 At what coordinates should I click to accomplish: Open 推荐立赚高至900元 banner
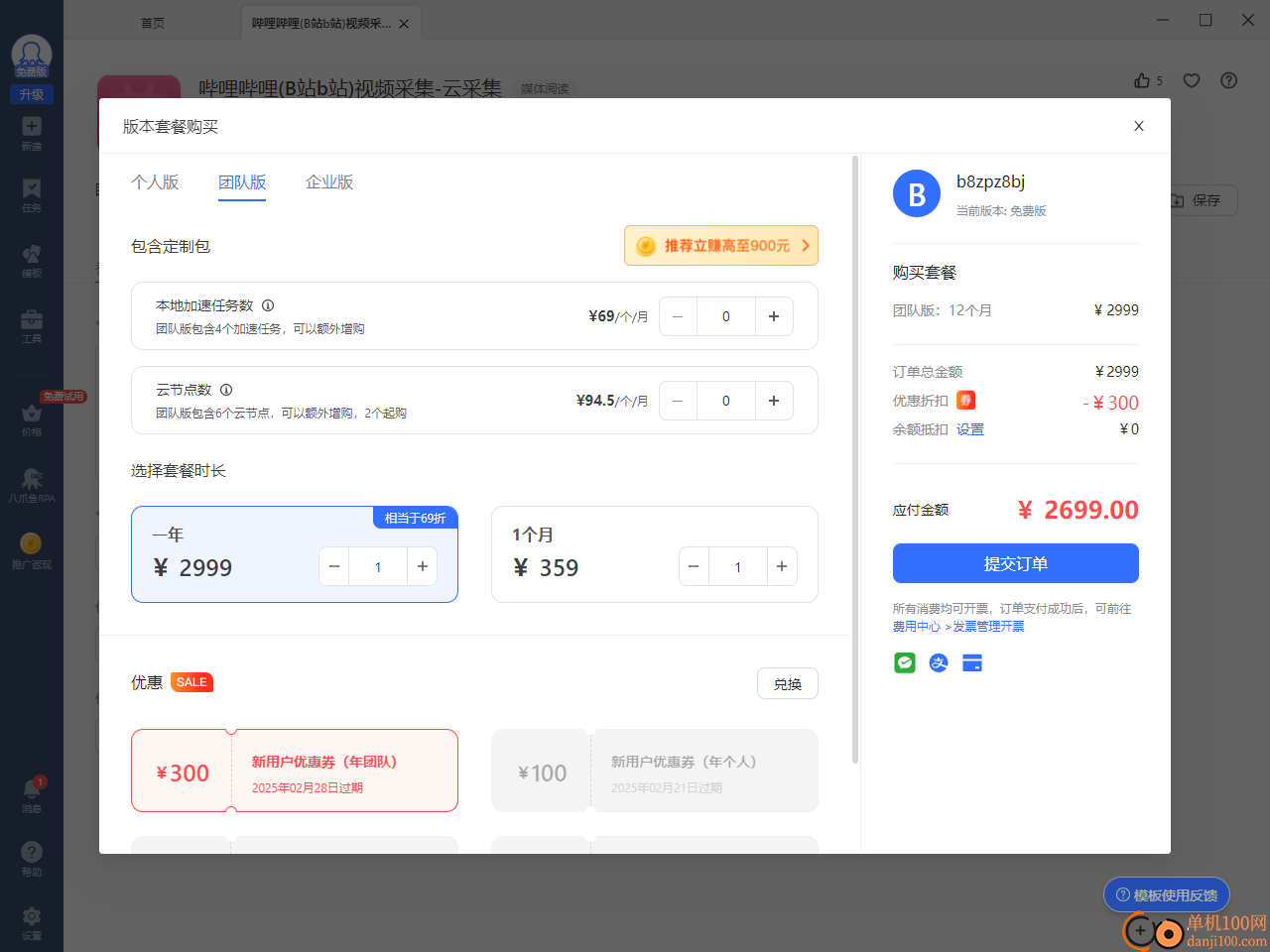[721, 246]
